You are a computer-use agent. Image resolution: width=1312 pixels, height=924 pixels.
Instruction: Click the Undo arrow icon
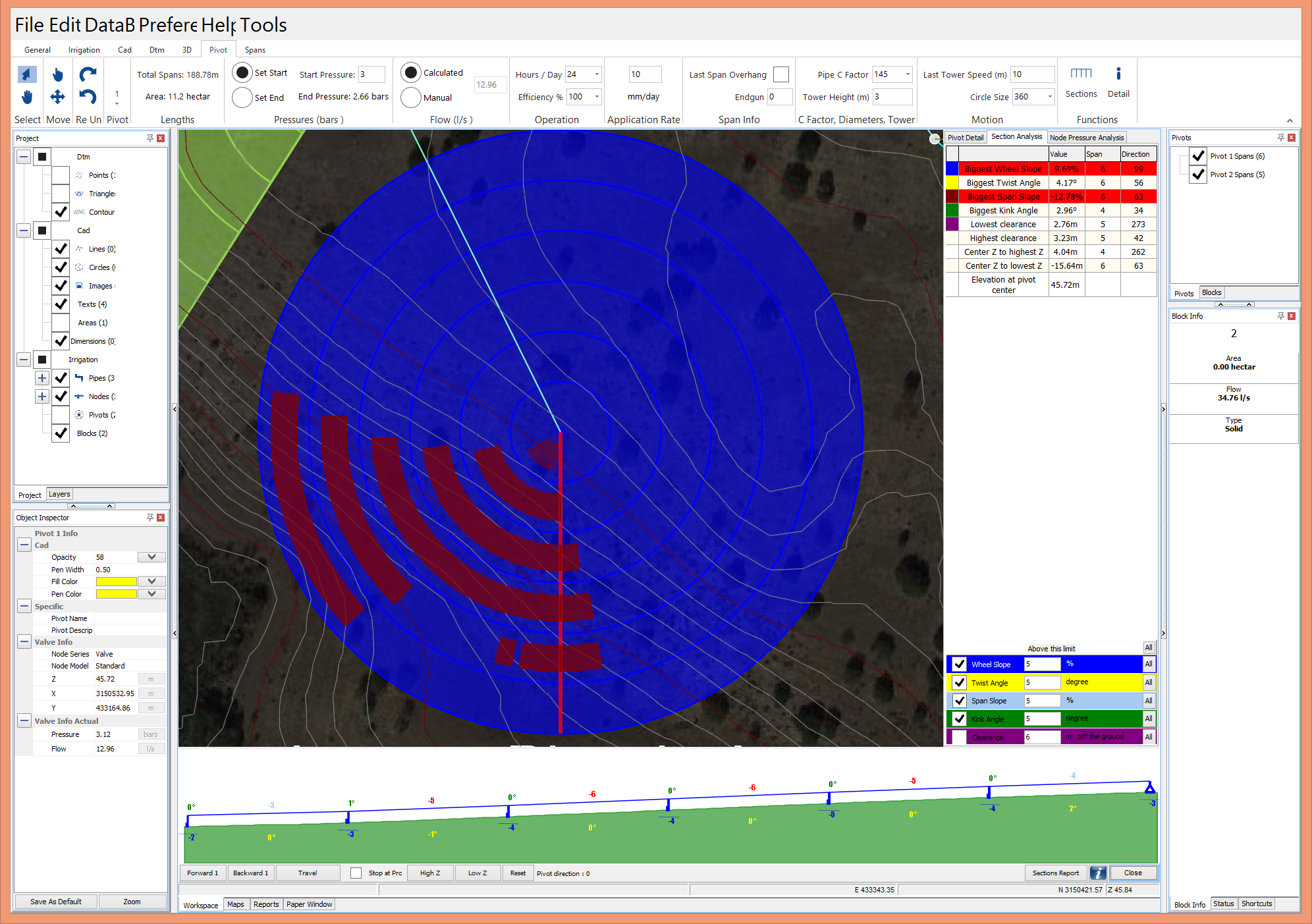[88, 97]
